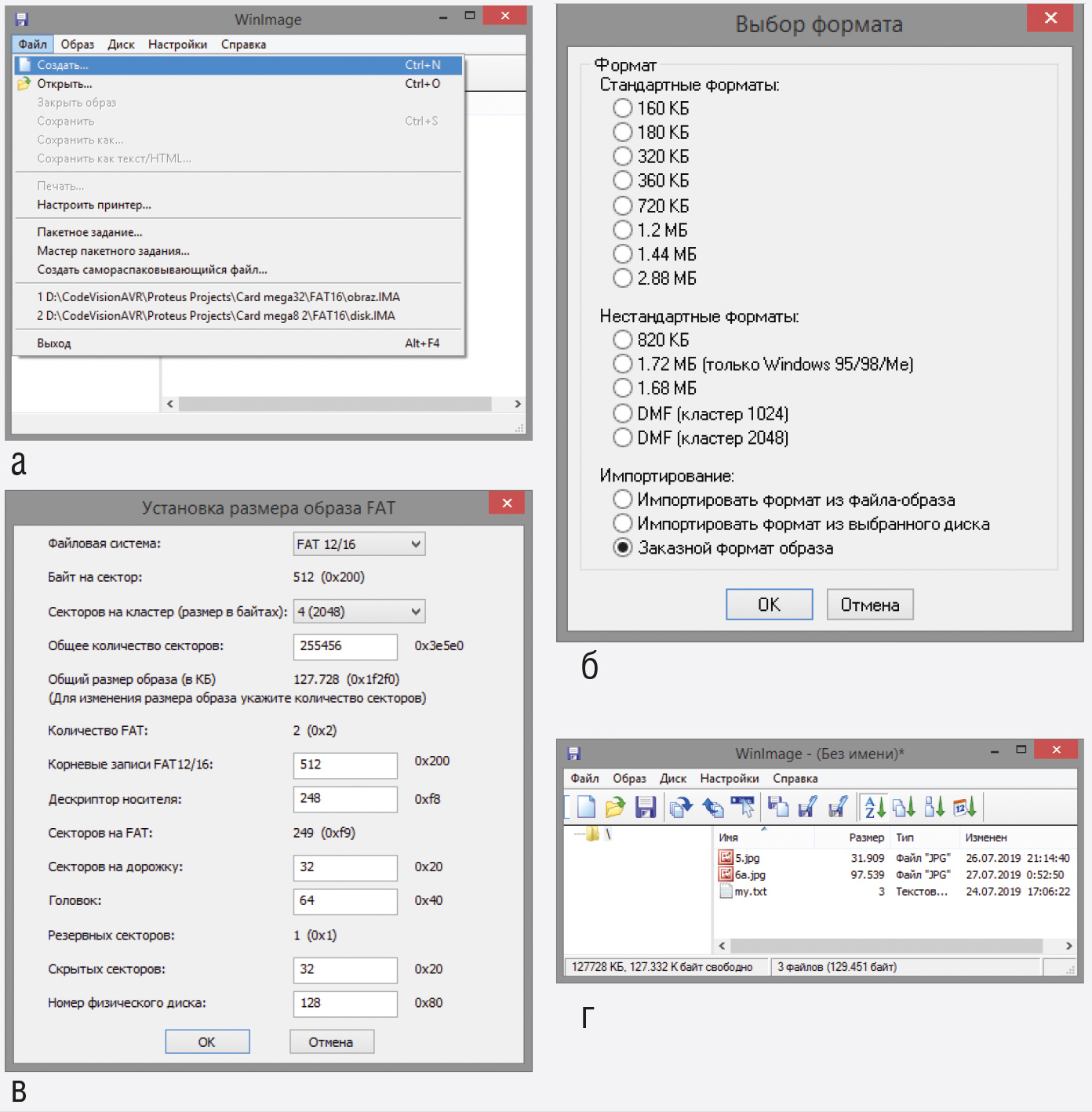Choose Импортировать формат из файла-образа
Image resolution: width=1092 pixels, height=1112 pixels.
coord(622,500)
